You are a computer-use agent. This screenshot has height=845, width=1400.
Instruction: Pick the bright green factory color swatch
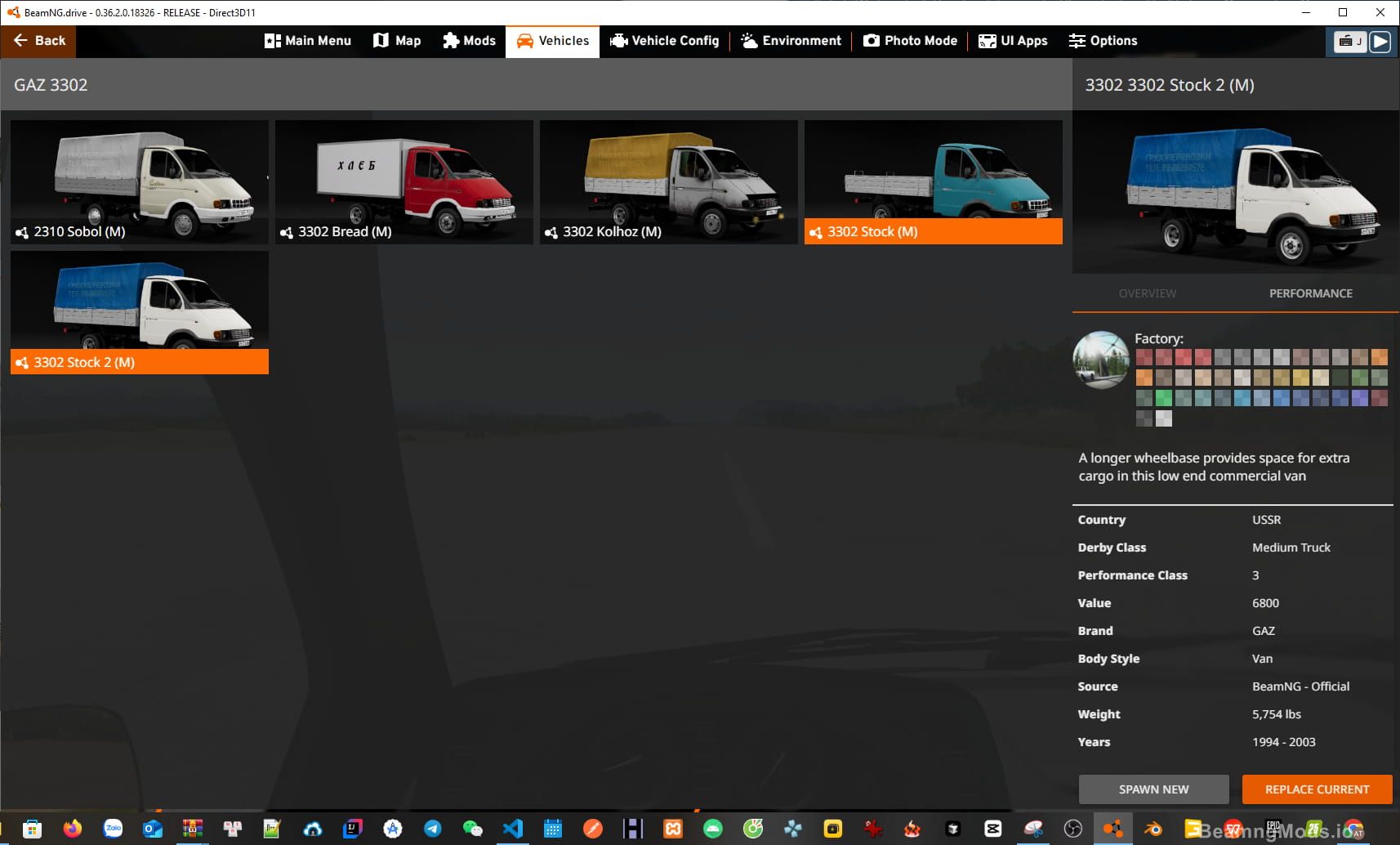coord(1164,397)
